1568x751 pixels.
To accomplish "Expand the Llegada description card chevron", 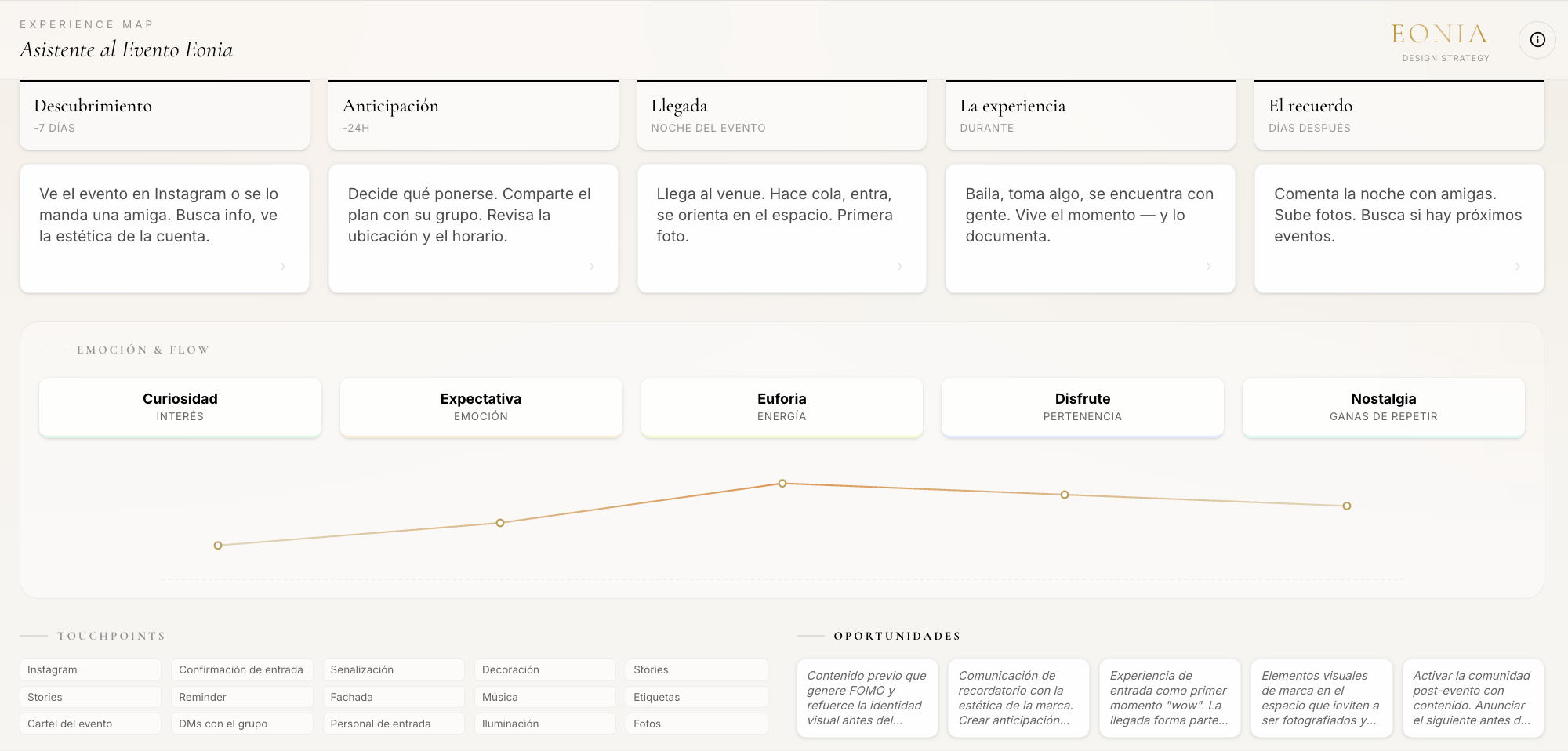I will point(900,267).
